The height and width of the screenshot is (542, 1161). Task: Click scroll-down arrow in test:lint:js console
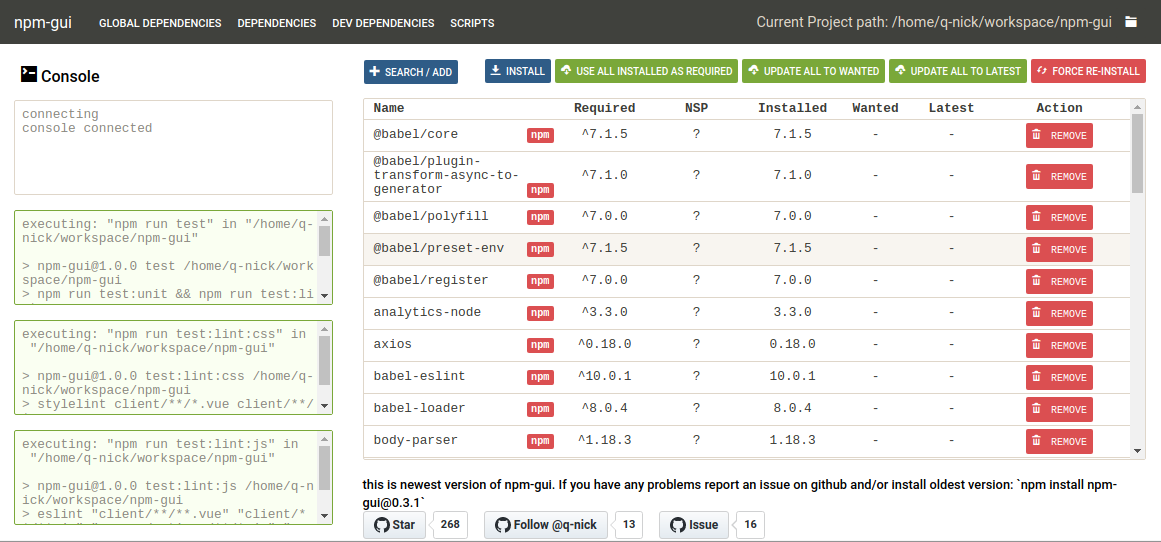pos(324,515)
